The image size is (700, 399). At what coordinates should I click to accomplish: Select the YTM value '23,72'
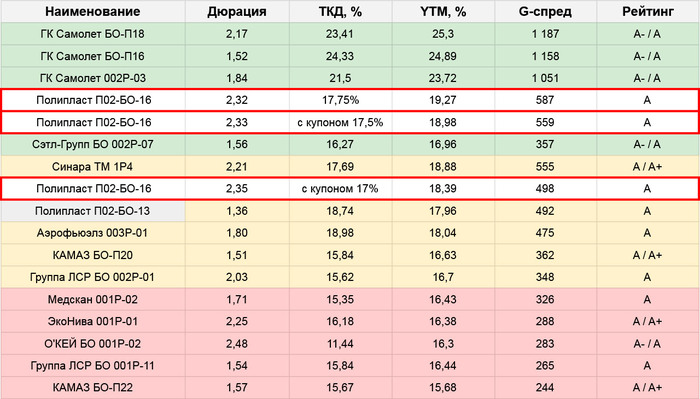[443, 78]
